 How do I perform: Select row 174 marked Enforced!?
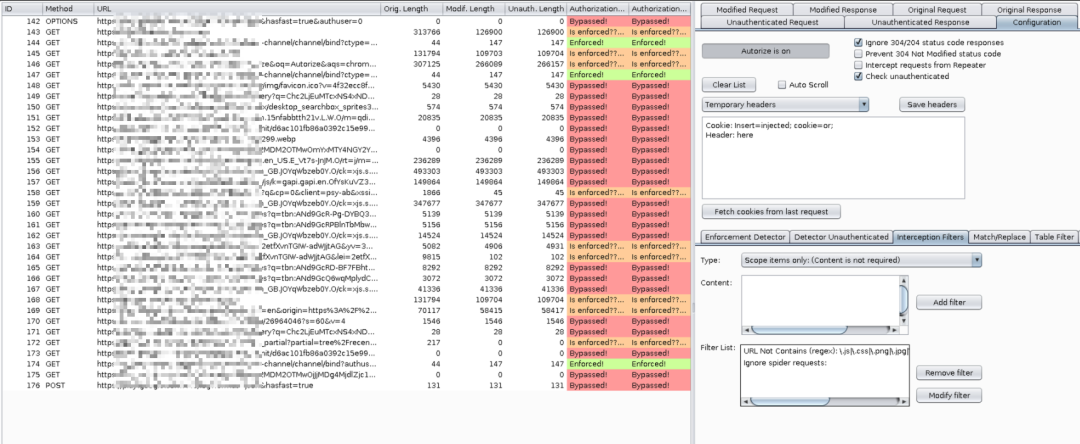346,363
